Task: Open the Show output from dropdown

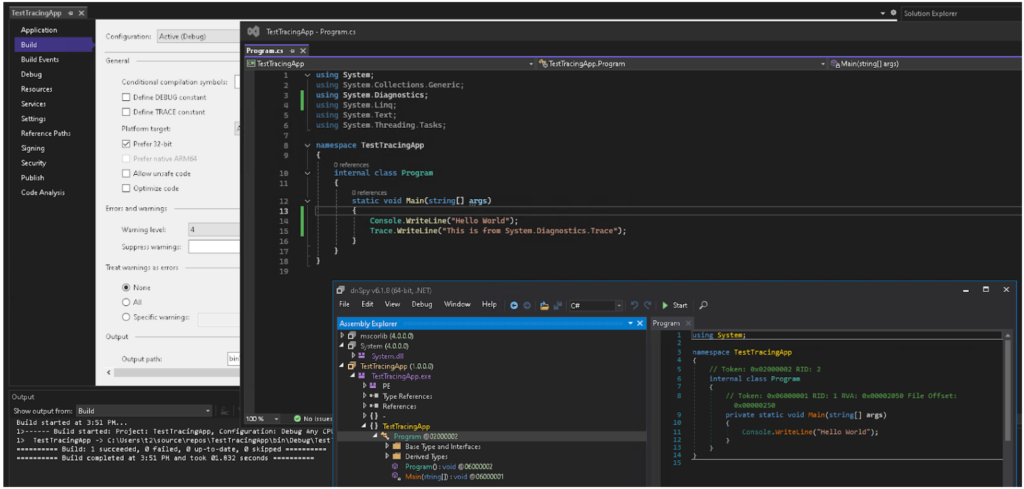Action: click(146, 411)
